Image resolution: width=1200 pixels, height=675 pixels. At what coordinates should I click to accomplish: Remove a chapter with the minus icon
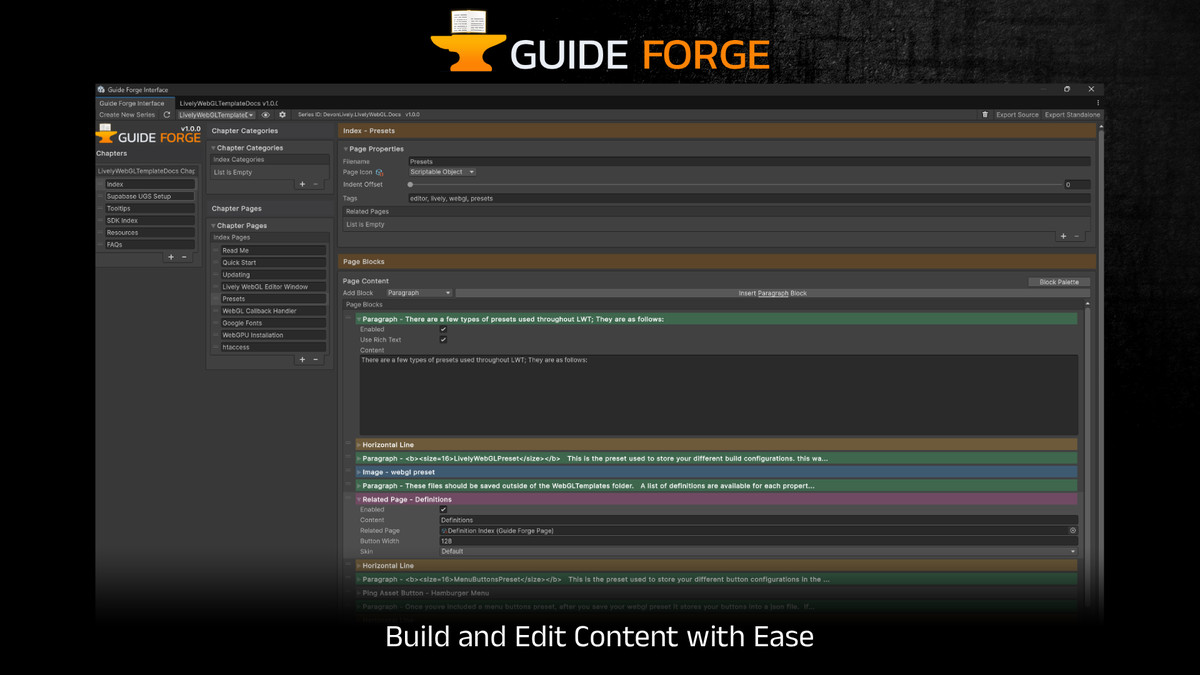184,257
